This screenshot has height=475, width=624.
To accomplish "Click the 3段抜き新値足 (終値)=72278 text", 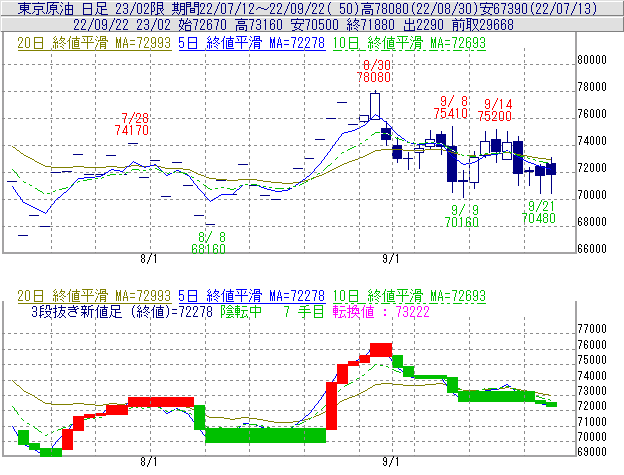I will [122, 311].
